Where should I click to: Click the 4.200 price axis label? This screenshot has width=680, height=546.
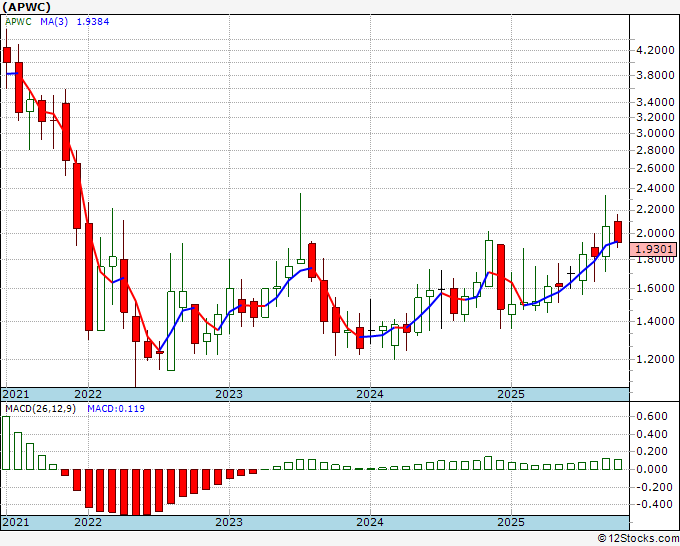654,50
